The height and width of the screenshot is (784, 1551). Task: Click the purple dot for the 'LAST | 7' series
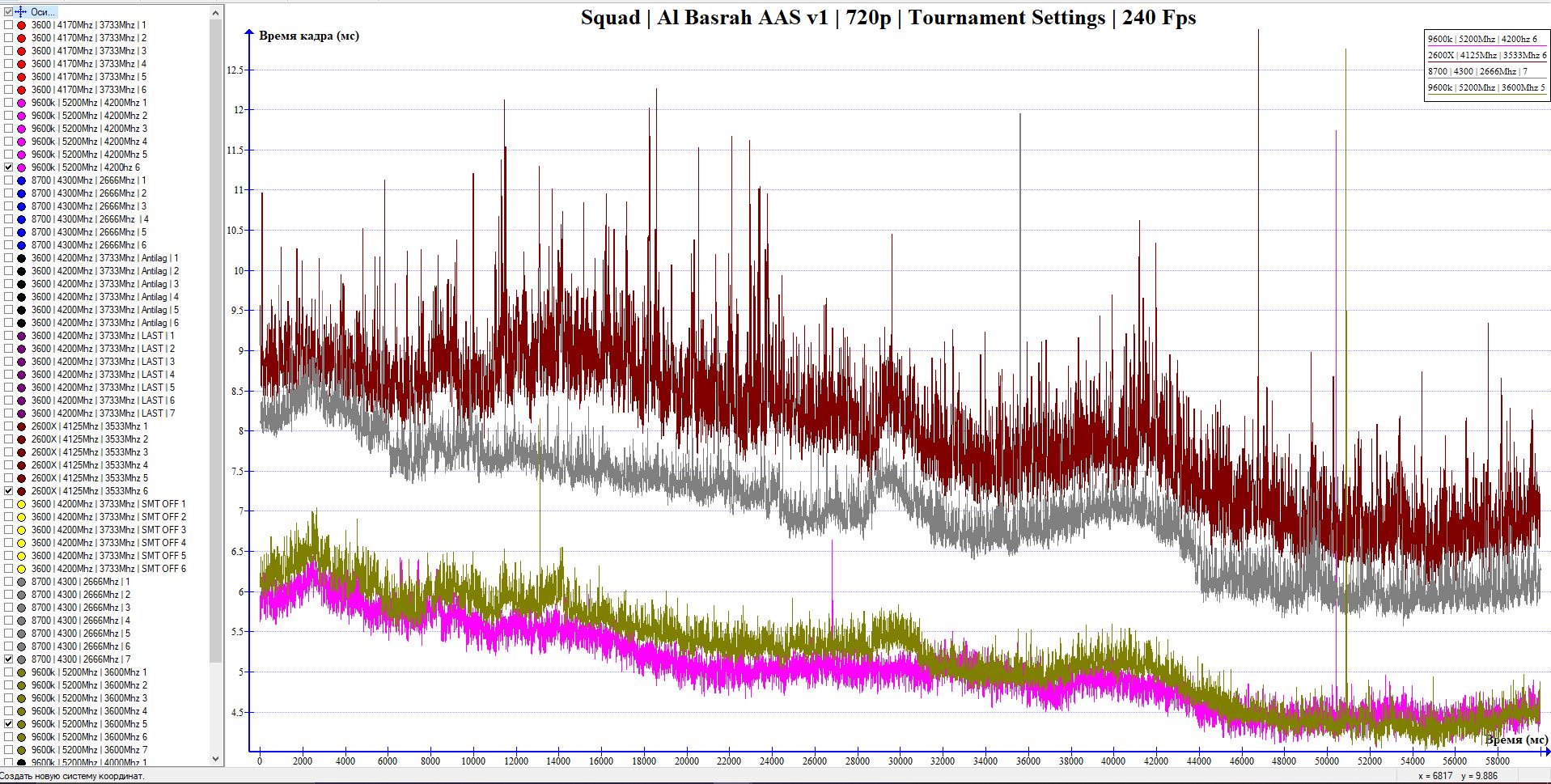click(22, 413)
